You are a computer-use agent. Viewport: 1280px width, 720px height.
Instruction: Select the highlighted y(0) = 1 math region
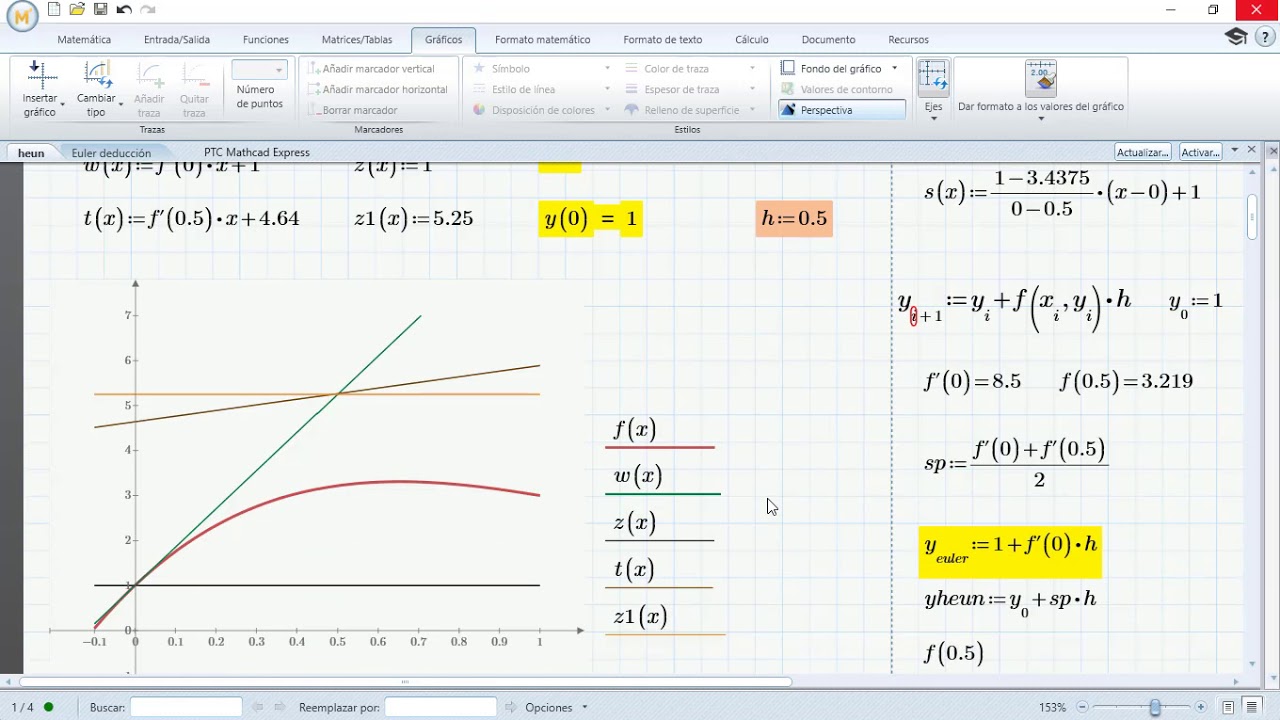click(x=590, y=218)
